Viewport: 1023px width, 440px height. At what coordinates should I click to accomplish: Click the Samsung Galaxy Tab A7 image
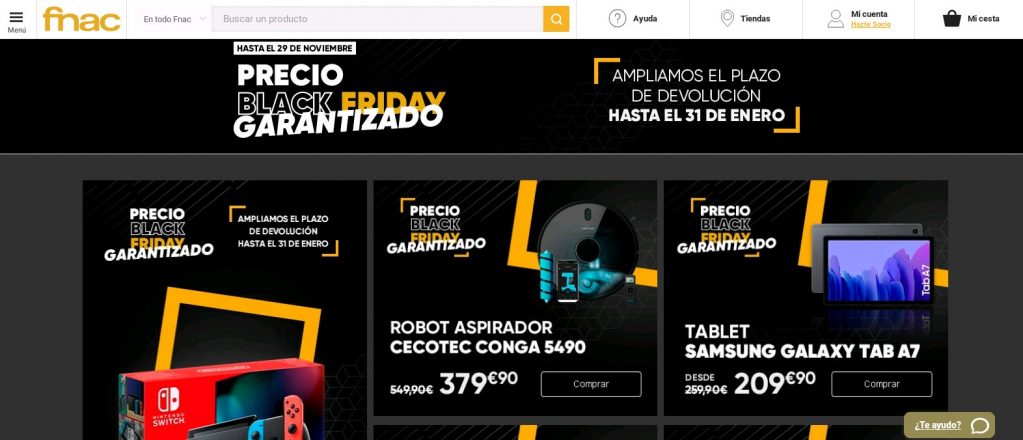point(873,264)
